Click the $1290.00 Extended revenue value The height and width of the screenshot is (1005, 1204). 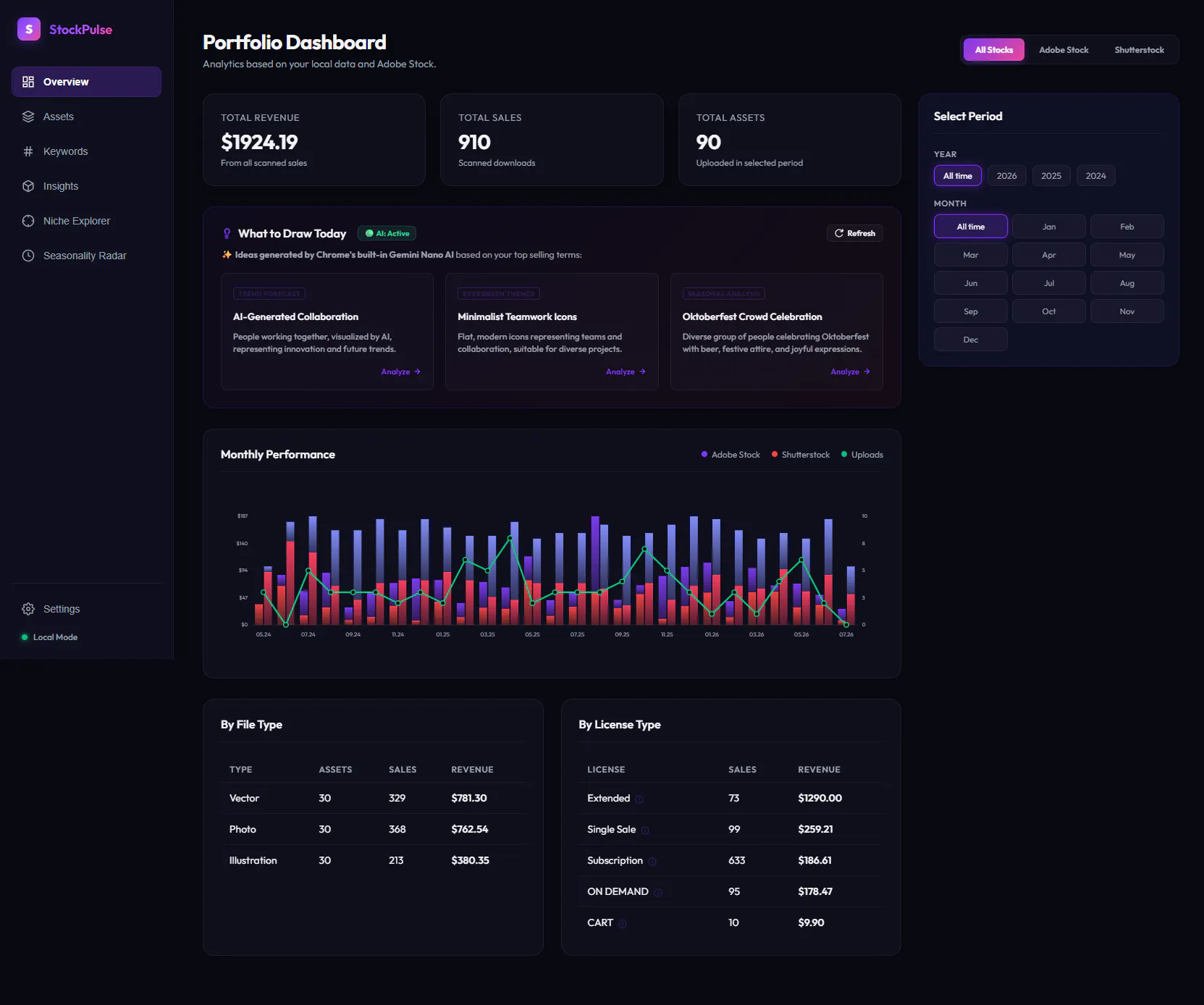pyautogui.click(x=820, y=798)
